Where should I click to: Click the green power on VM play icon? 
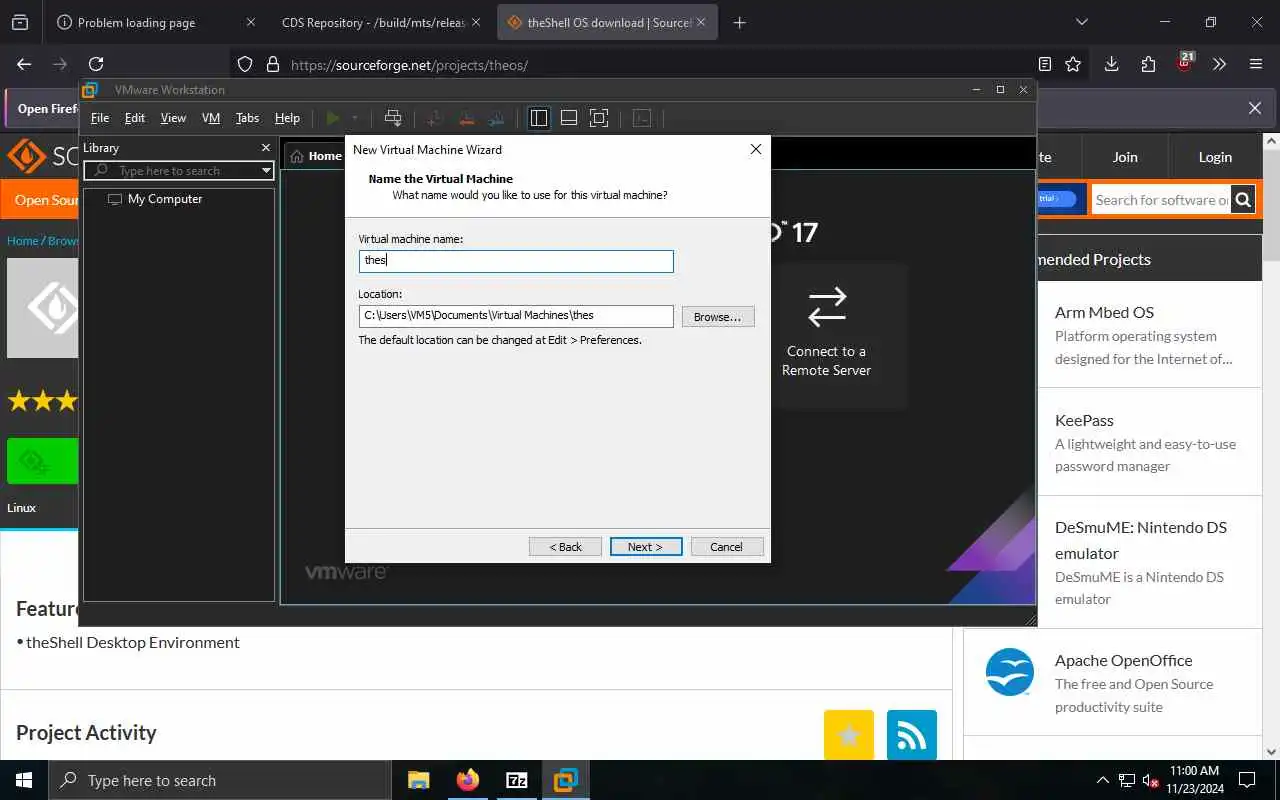pyautogui.click(x=333, y=118)
